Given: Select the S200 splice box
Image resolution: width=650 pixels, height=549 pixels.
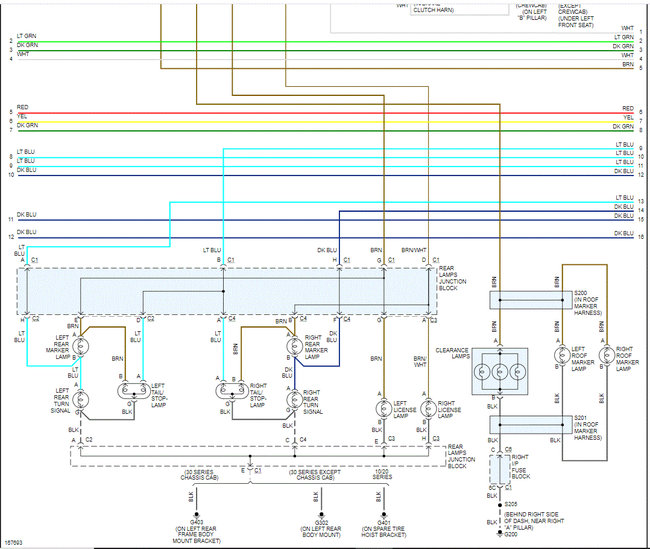Looking at the screenshot, I should pos(531,300).
